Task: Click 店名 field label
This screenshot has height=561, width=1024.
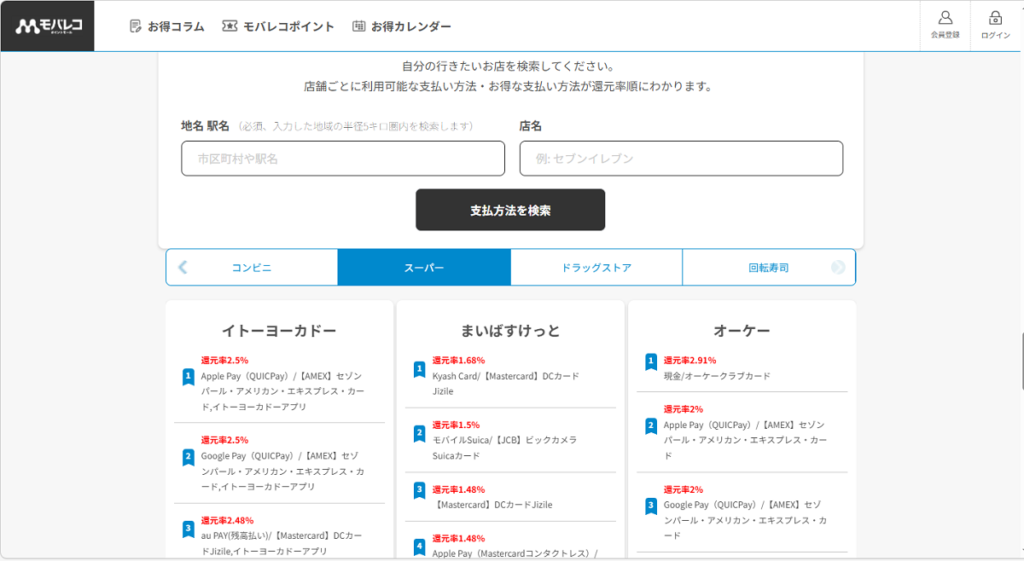Action: point(530,125)
